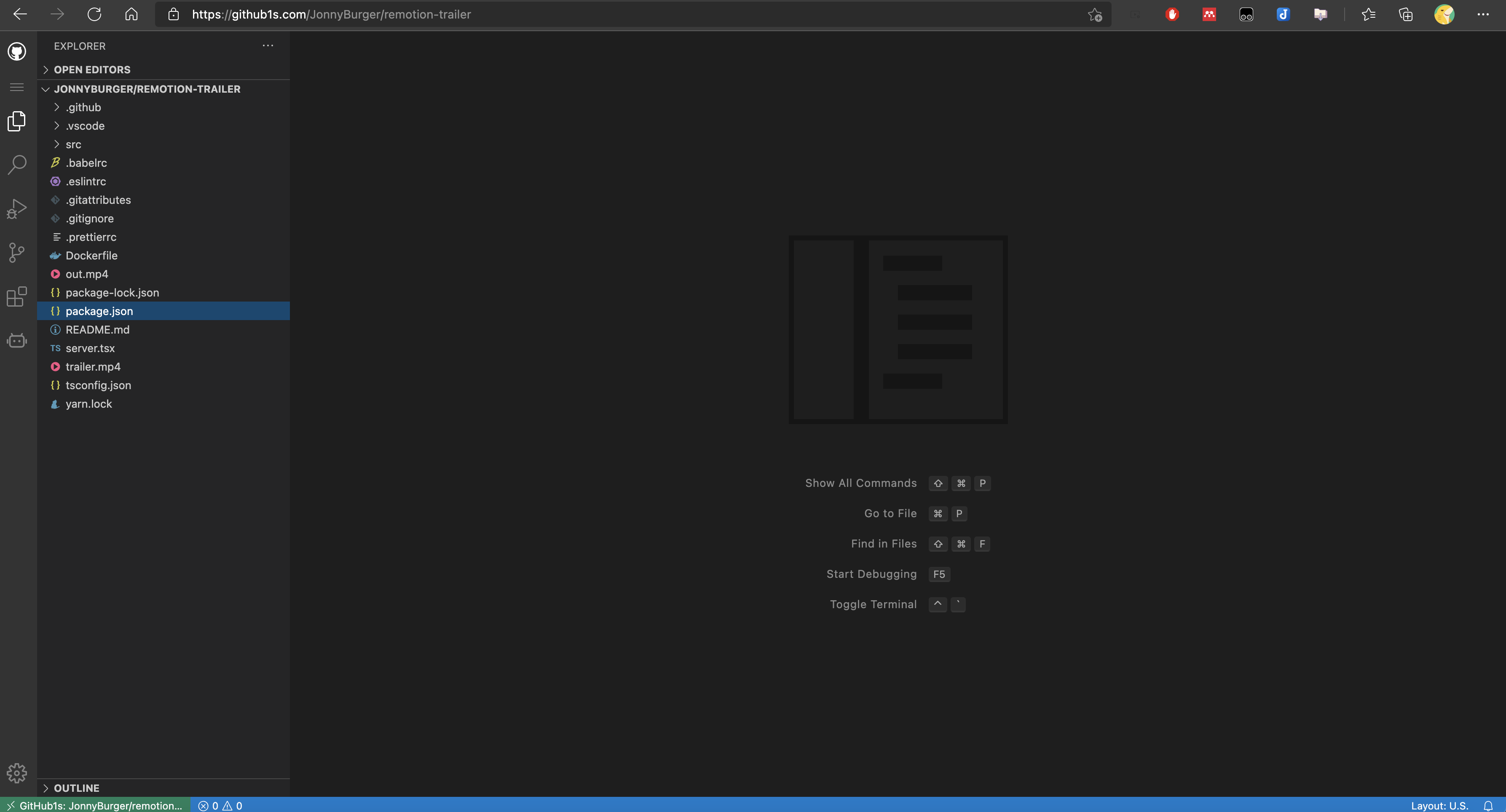Open the blue J extension icon

(1283, 15)
